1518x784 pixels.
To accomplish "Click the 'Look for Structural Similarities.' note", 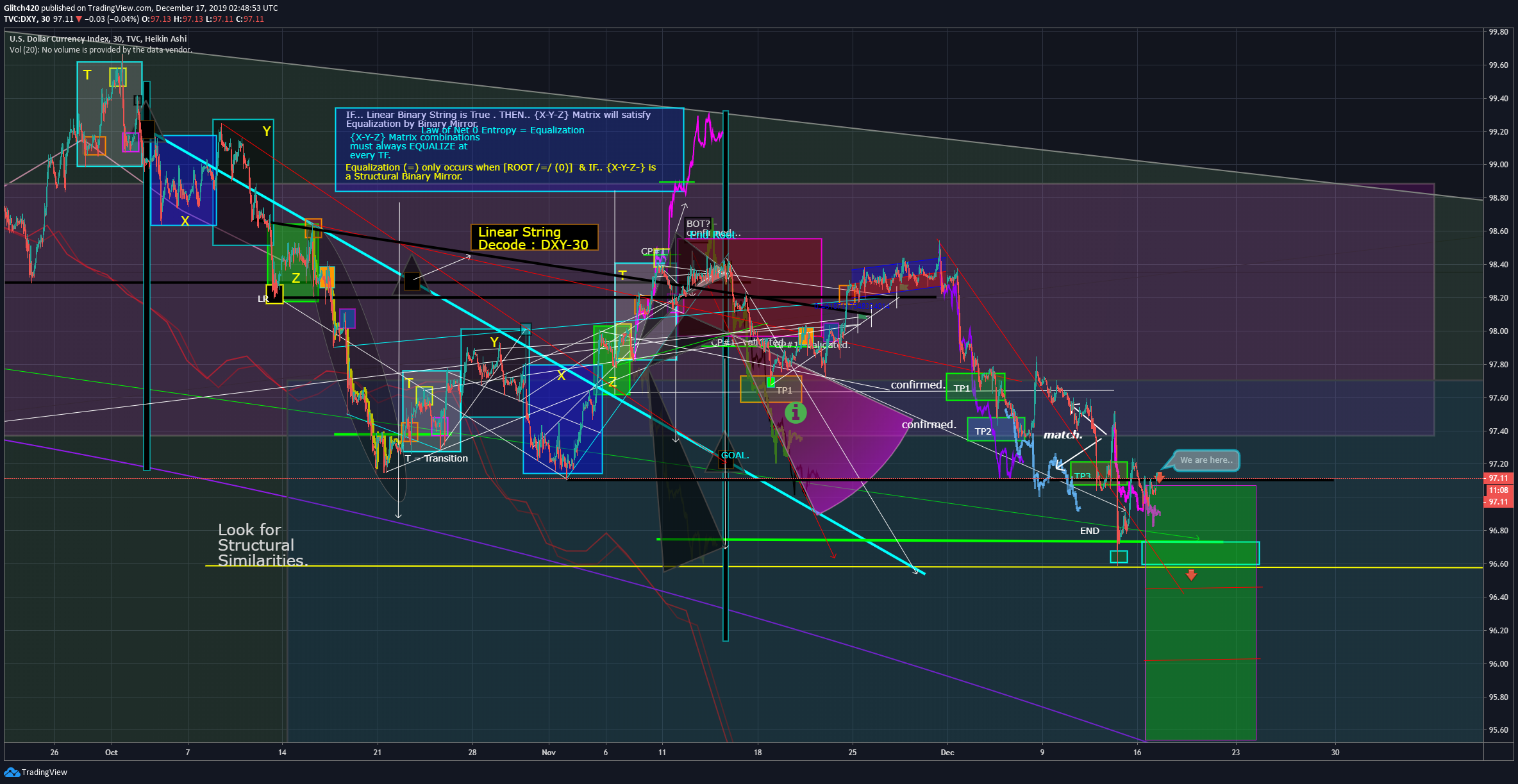I will (263, 545).
